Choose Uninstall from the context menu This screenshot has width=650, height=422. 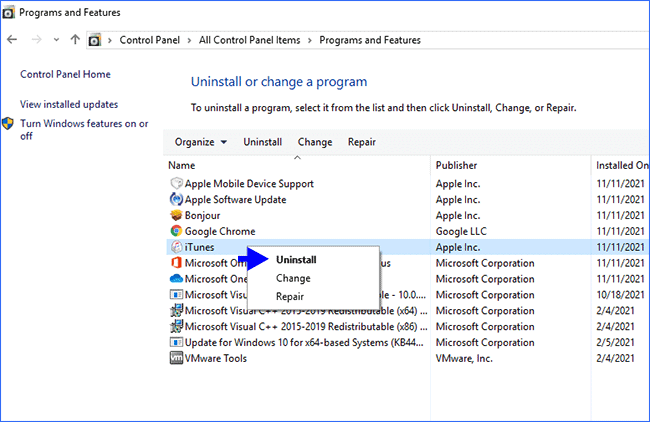tap(296, 260)
